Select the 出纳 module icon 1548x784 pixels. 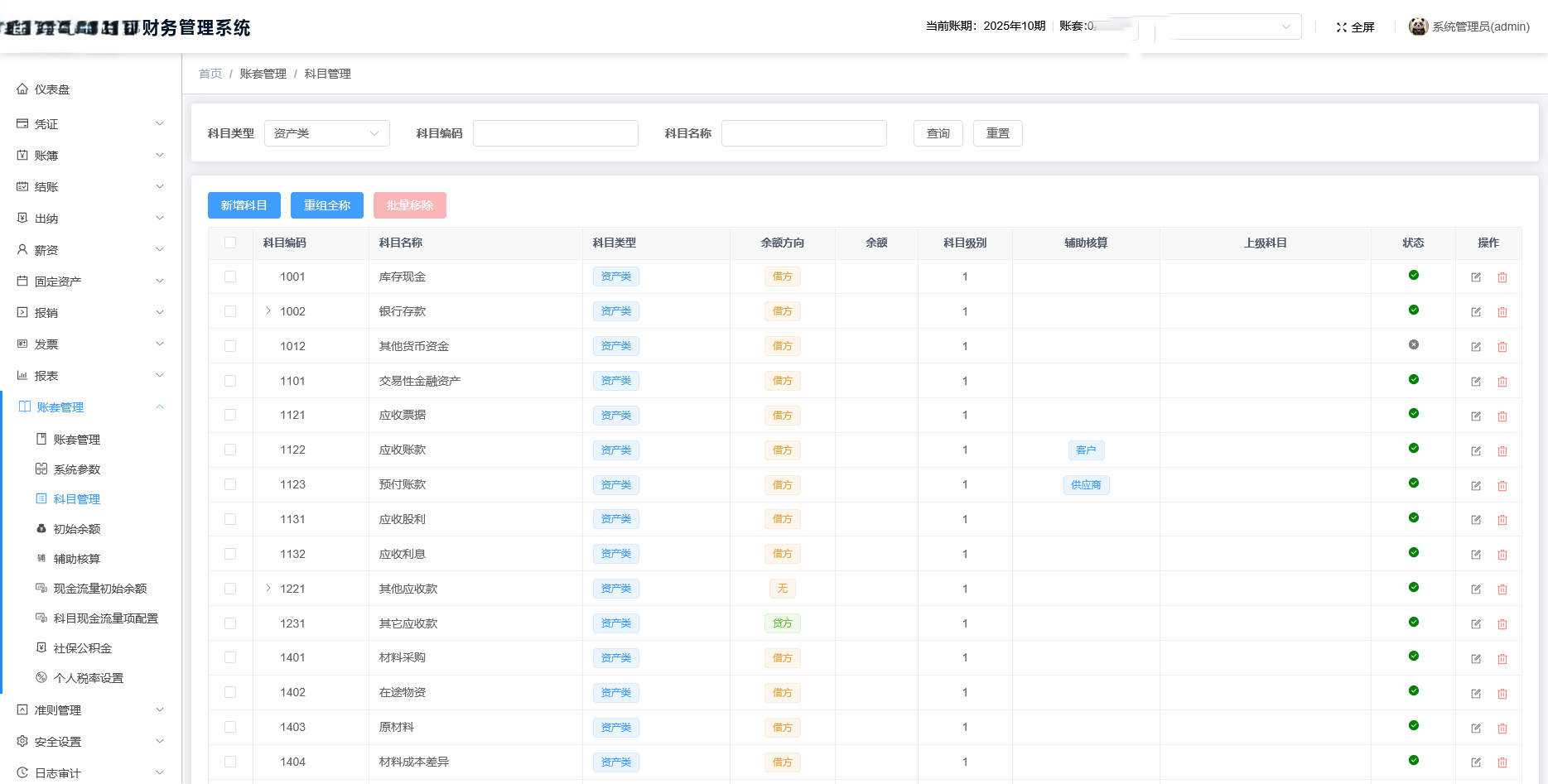tap(22, 218)
